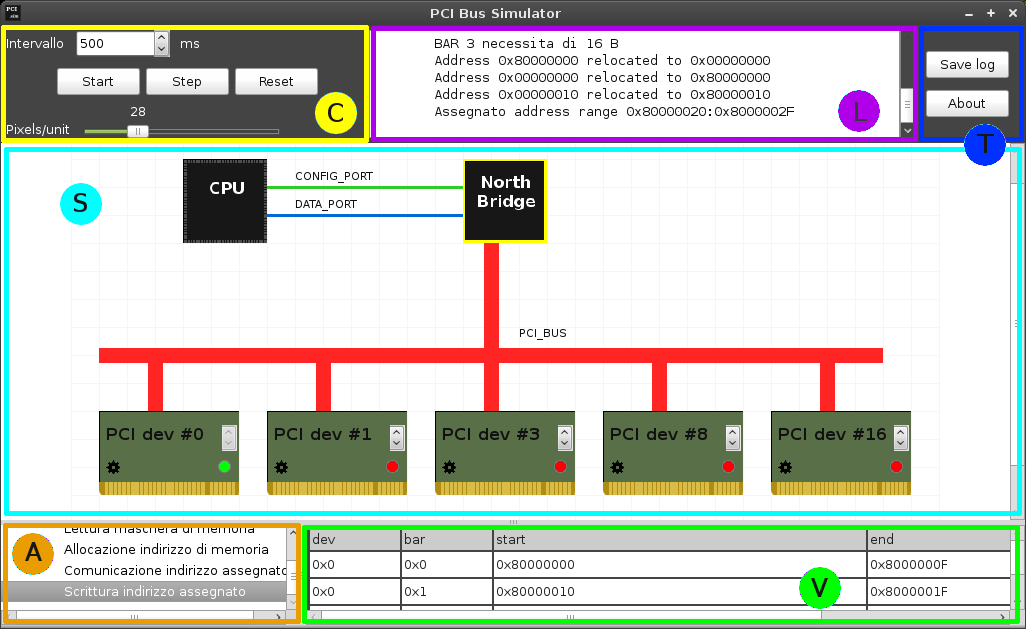Screen dimensions: 1026x629
Task: Click the address table horizontal scrollbar thumb
Action: point(571,617)
